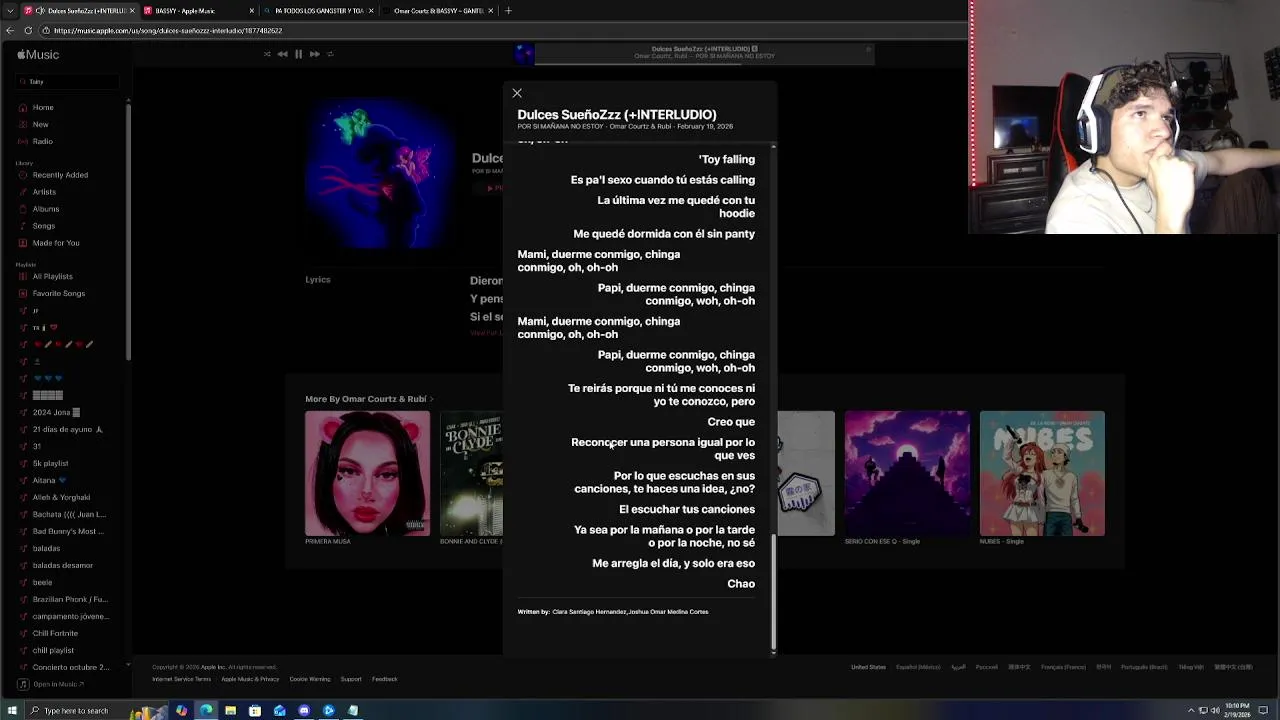Open All Playlists
The image size is (1280, 720).
[52, 277]
